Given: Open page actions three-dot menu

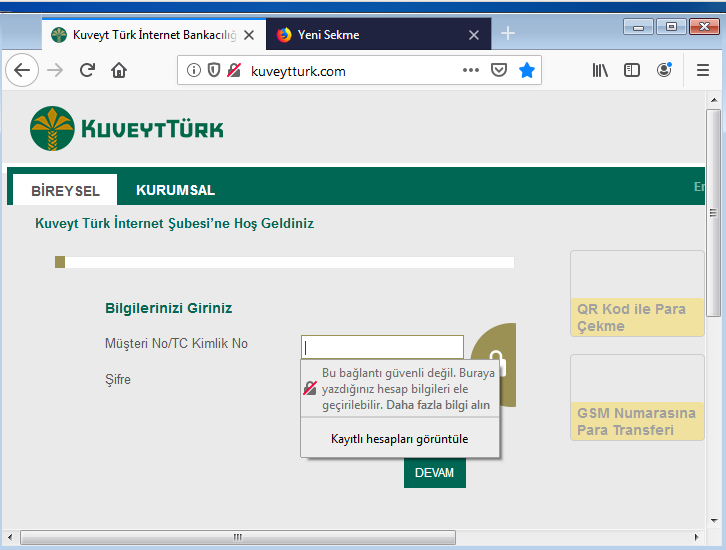Looking at the screenshot, I should [470, 70].
